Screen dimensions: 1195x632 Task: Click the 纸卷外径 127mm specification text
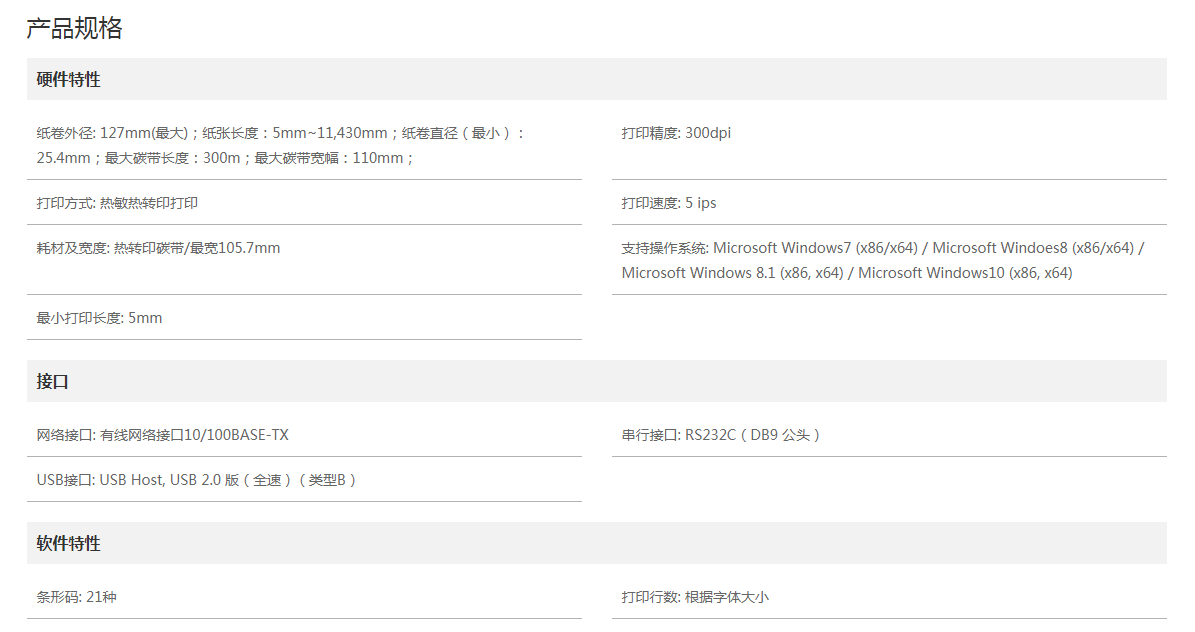(x=112, y=133)
